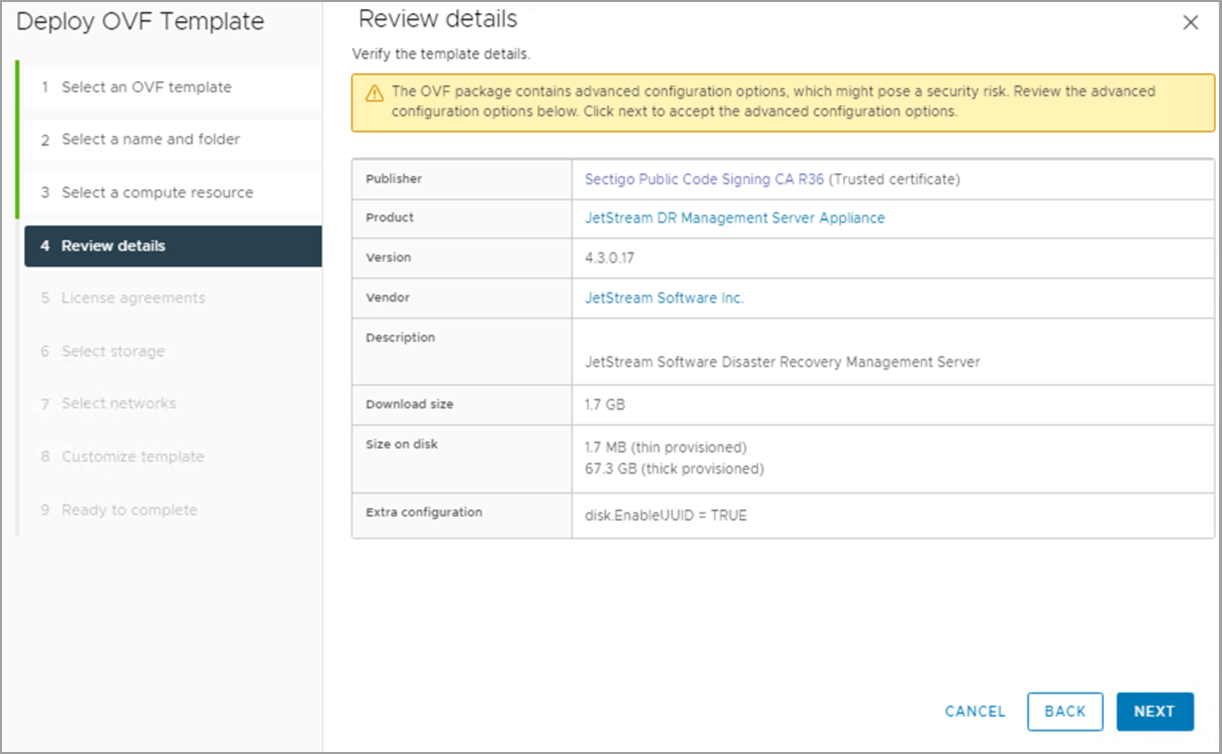The width and height of the screenshot is (1222, 754).
Task: Select step 7 Select networks
Action: (118, 403)
